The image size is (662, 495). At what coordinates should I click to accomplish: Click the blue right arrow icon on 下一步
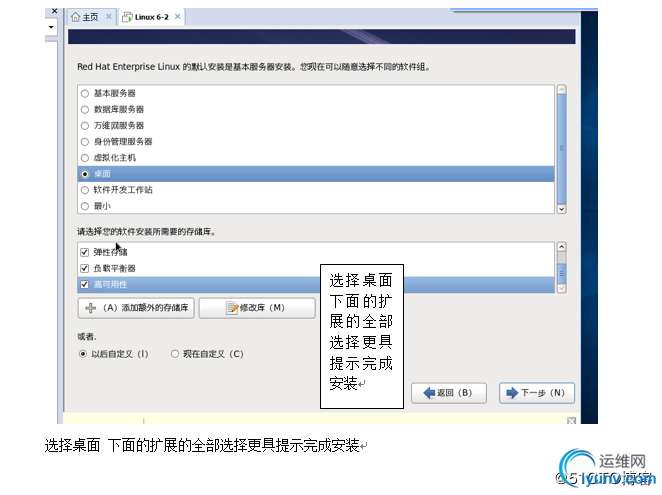[x=512, y=393]
